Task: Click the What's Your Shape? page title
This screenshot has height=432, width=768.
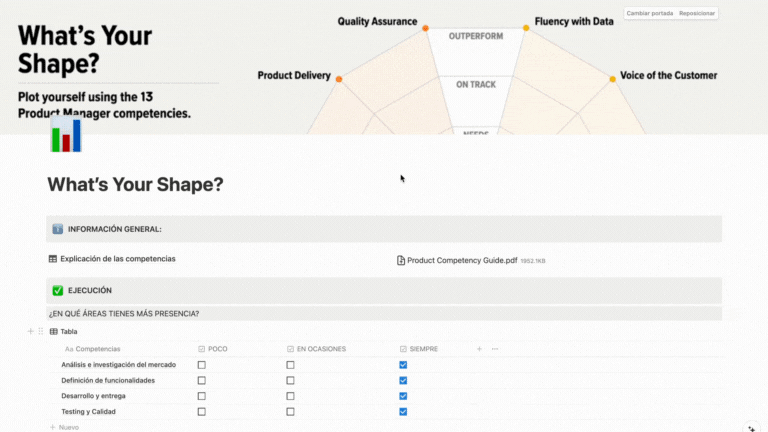Action: pyautogui.click(x=135, y=185)
